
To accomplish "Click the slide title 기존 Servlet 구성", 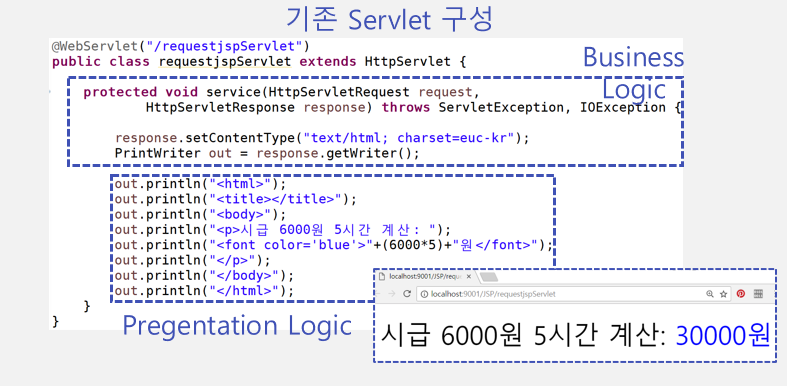I will [389, 19].
